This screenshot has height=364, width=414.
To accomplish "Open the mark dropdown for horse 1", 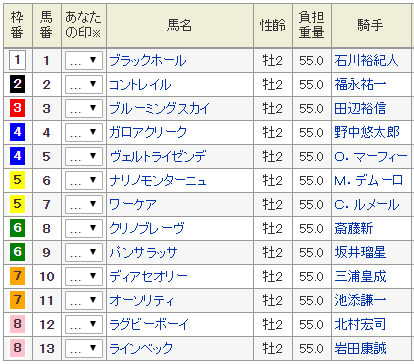I will (x=84, y=61).
